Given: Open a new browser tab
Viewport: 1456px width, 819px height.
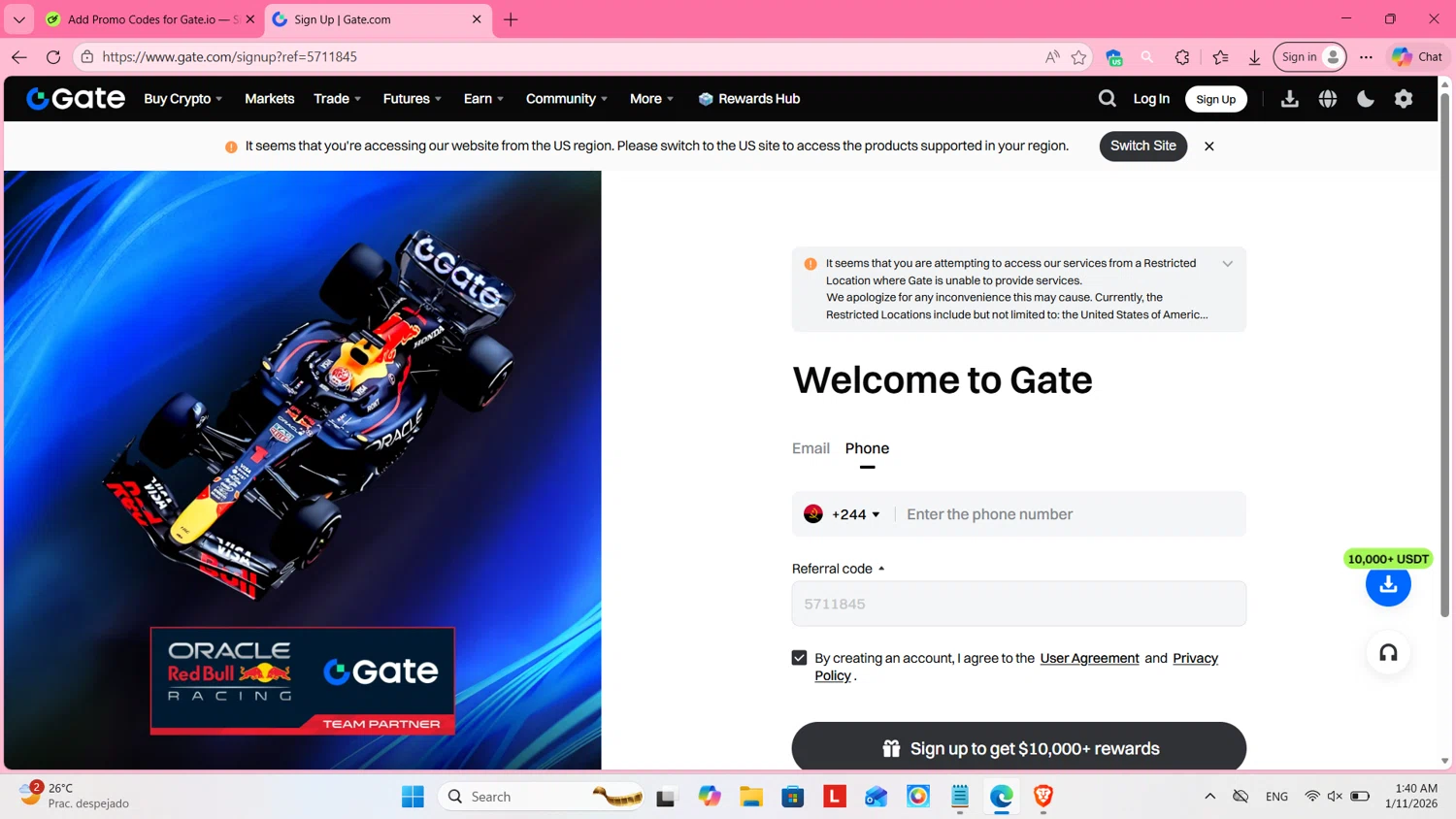Looking at the screenshot, I should 511,19.
